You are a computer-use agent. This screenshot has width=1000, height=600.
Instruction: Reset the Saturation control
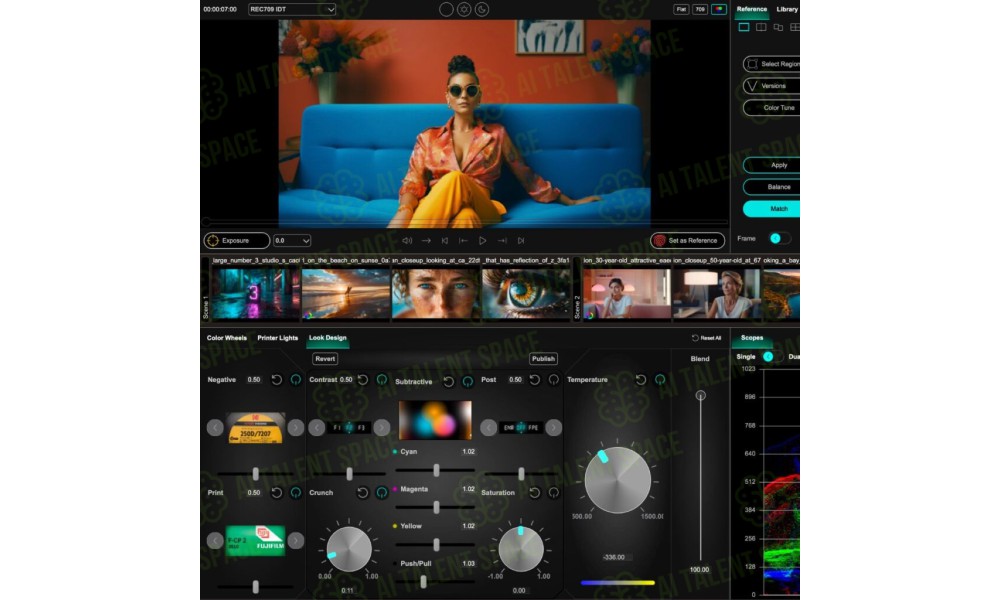click(534, 492)
